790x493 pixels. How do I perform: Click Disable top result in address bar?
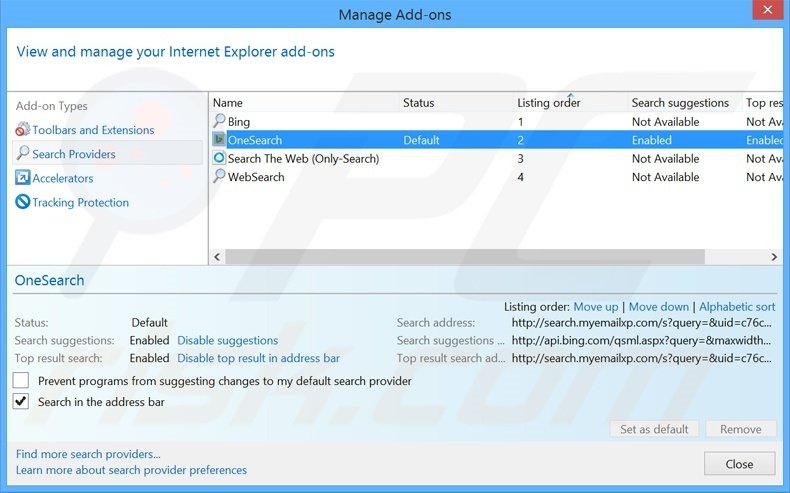tap(258, 358)
